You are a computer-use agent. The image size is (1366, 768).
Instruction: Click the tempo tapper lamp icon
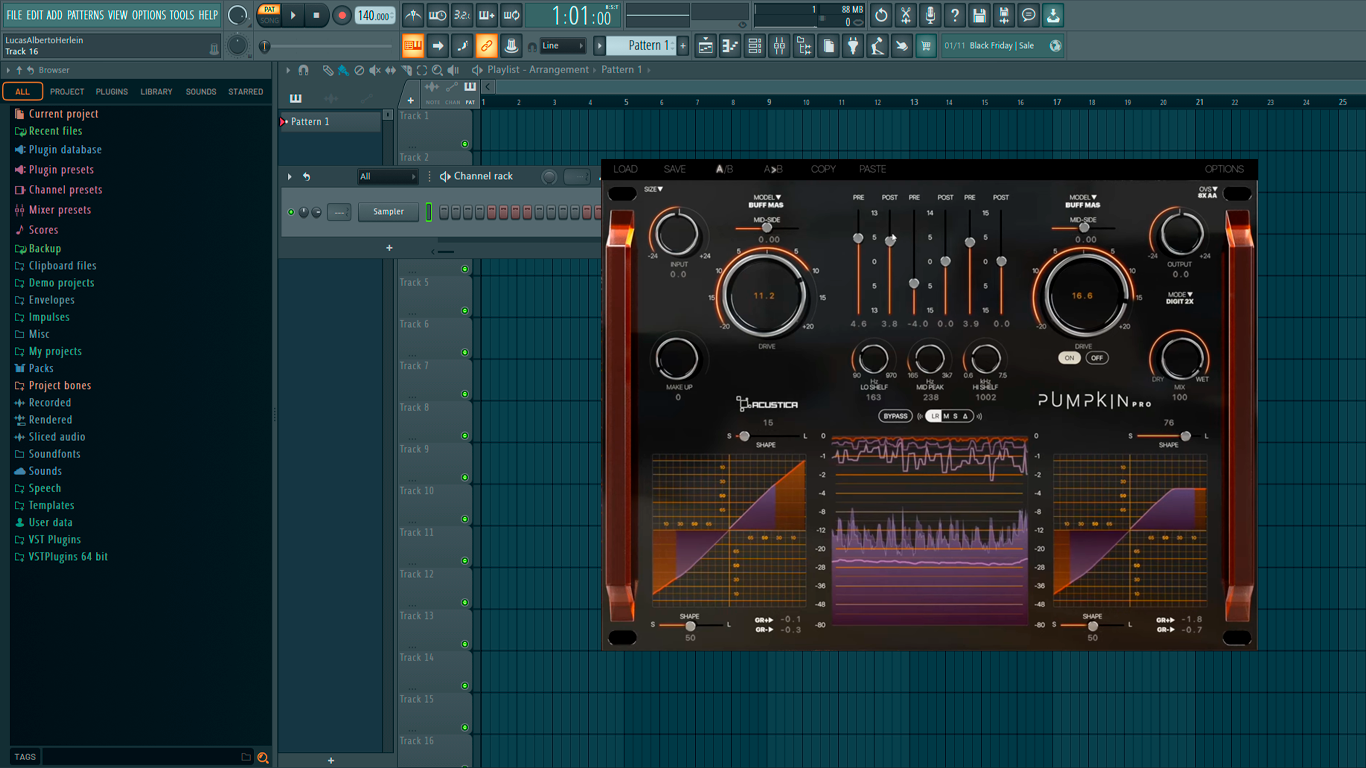pyautogui.click(x=877, y=46)
